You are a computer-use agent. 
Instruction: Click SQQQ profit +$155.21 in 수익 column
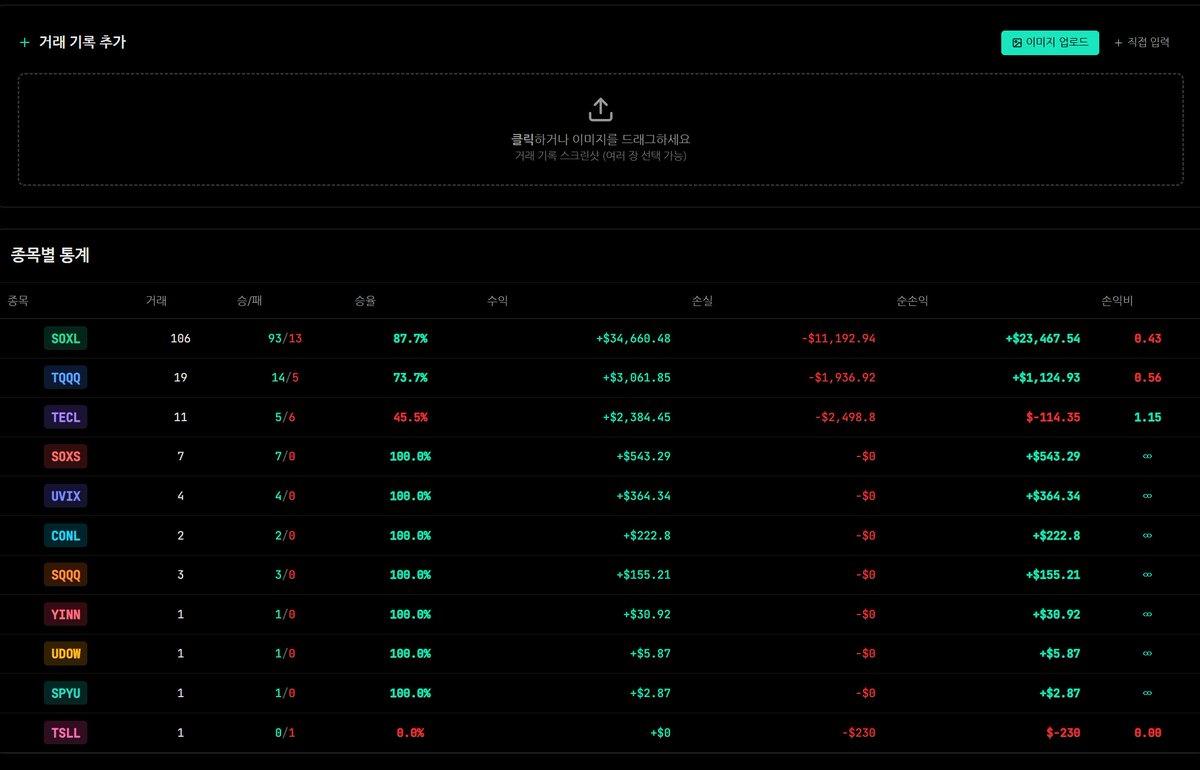644,575
